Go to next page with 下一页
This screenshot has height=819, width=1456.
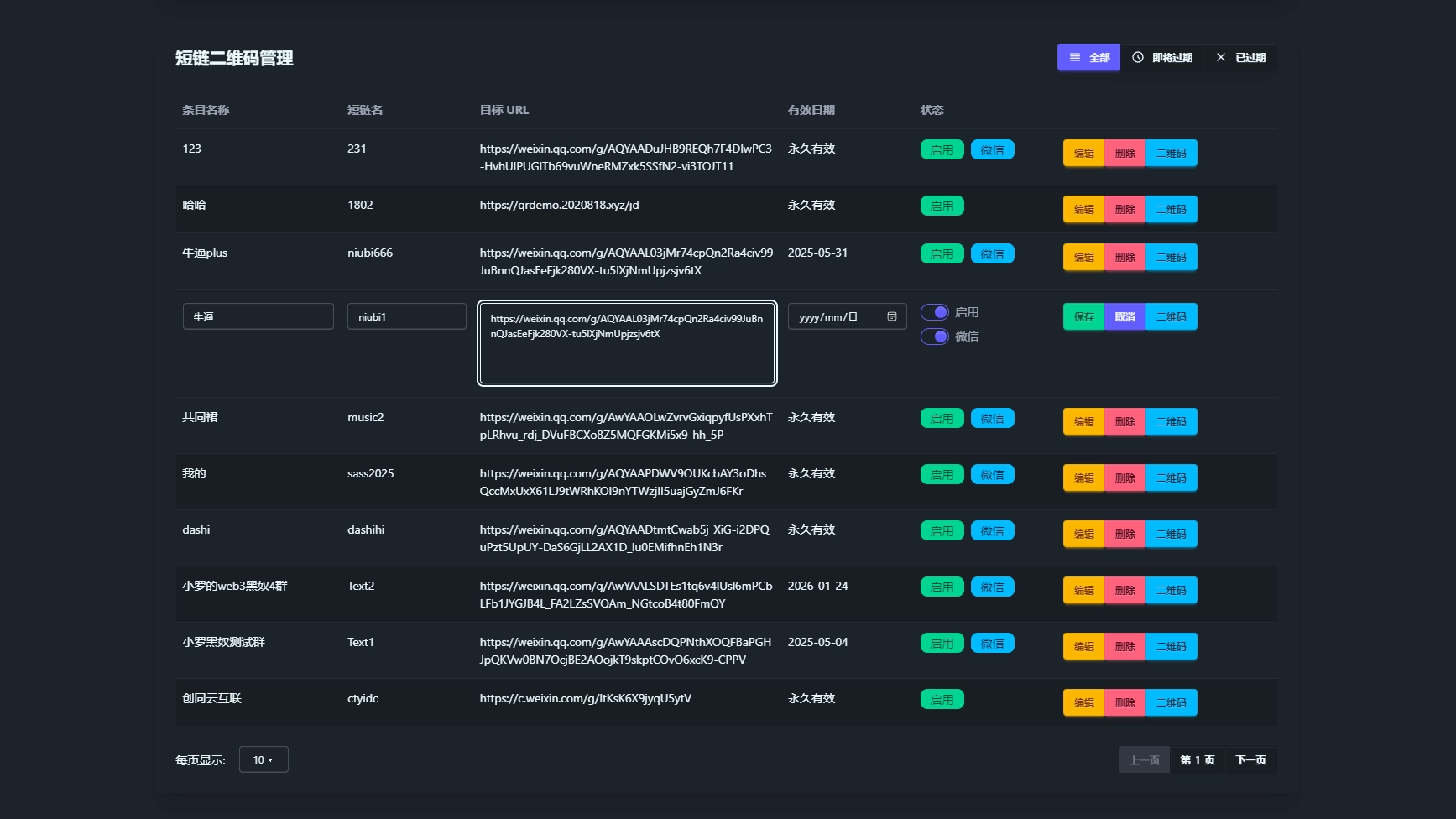pyautogui.click(x=1250, y=760)
